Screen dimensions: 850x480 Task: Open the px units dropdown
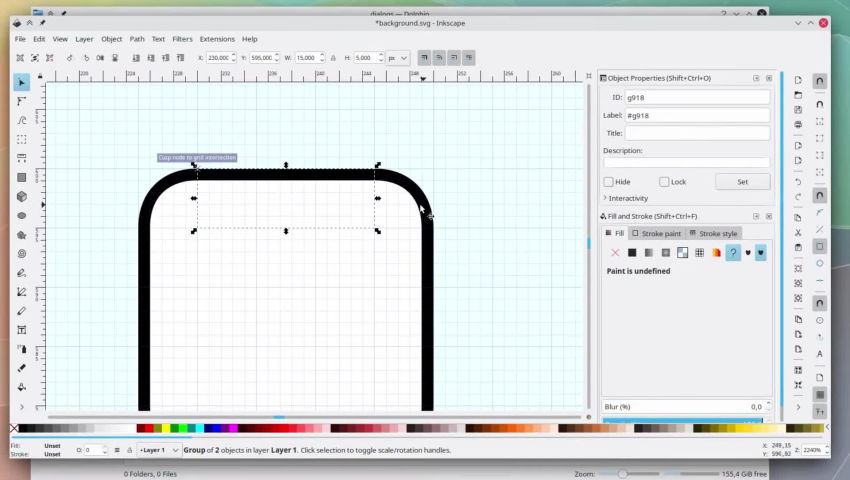(398, 57)
